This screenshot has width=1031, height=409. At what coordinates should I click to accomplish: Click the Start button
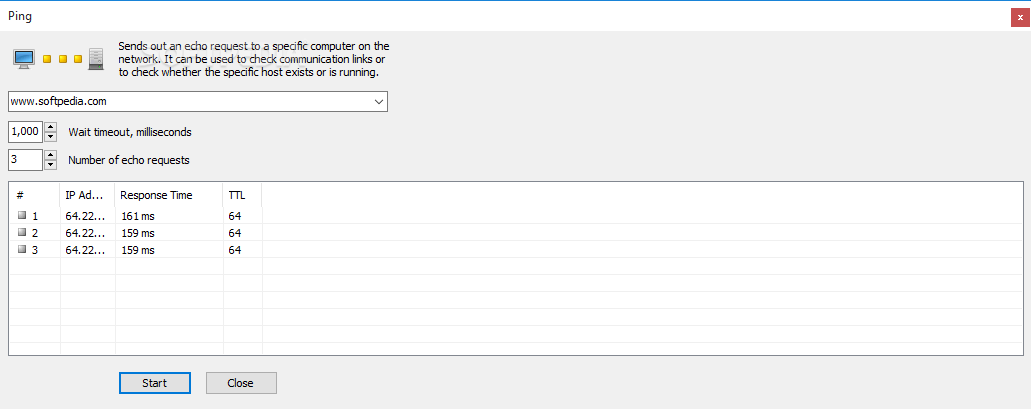[155, 383]
